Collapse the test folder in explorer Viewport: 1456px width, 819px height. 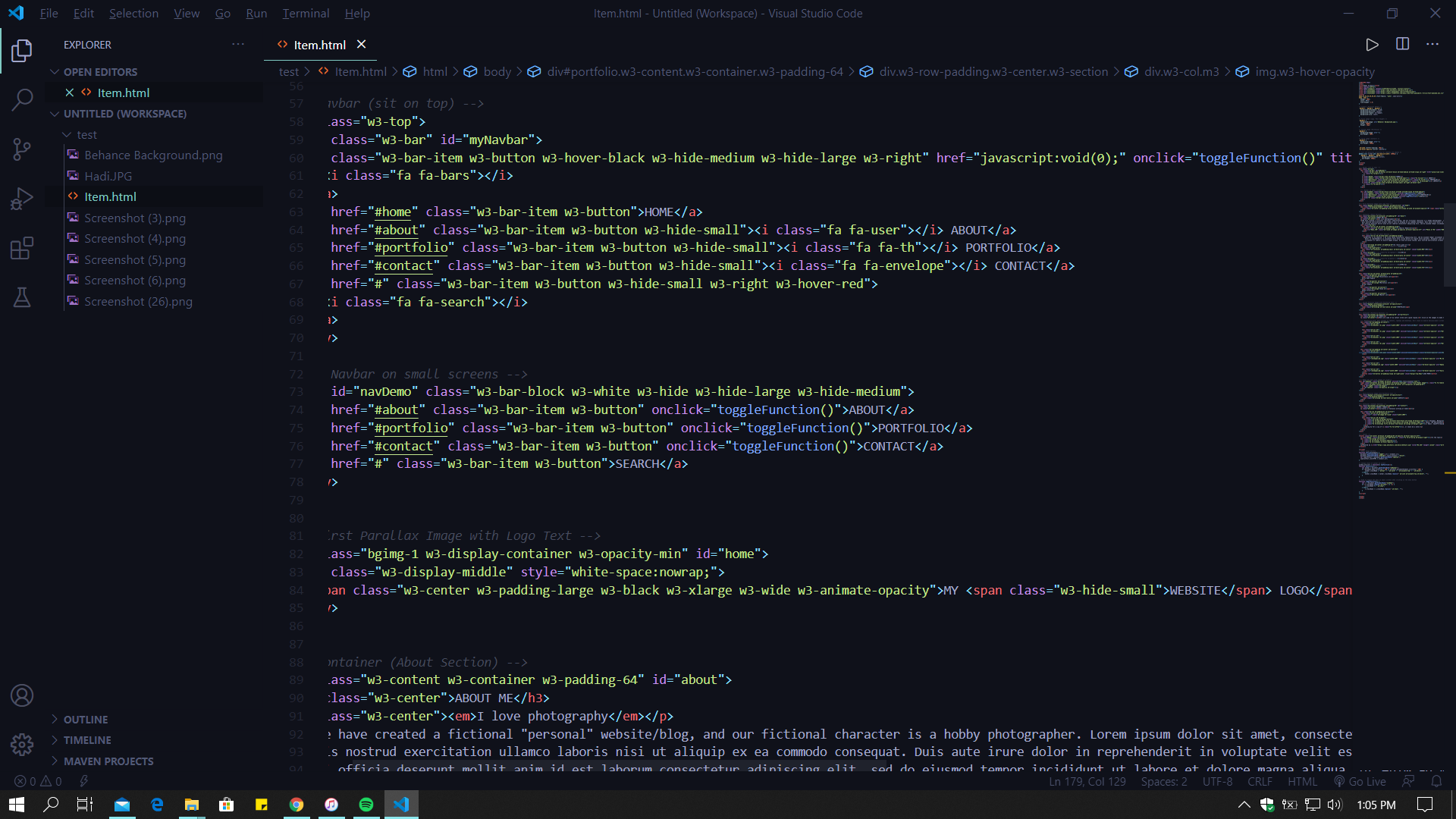(x=86, y=134)
